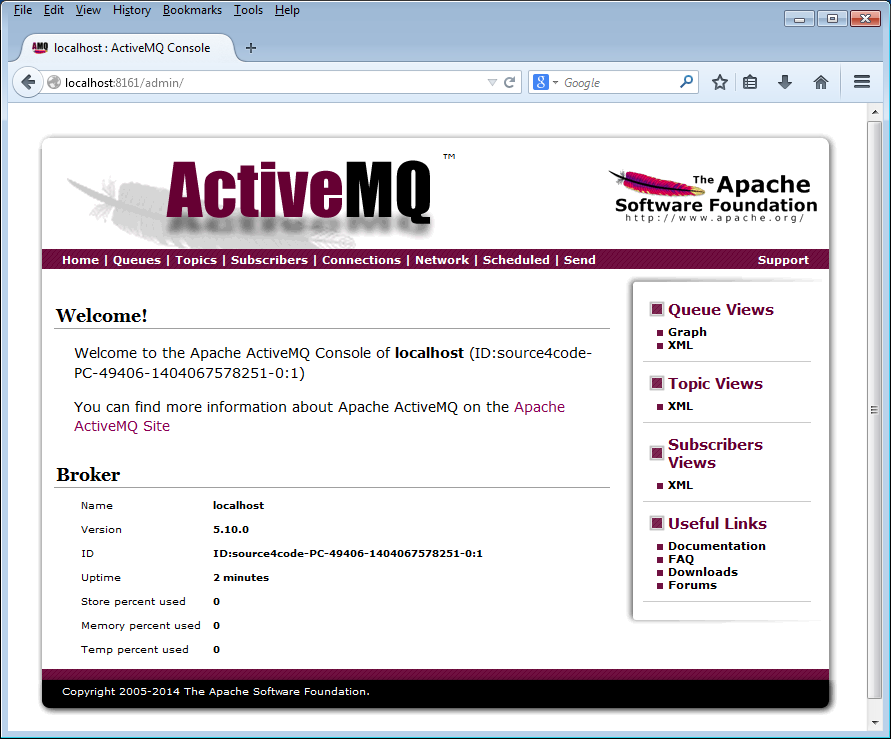
Task: Click the globe site identity icon
Action: pyautogui.click(x=54, y=82)
